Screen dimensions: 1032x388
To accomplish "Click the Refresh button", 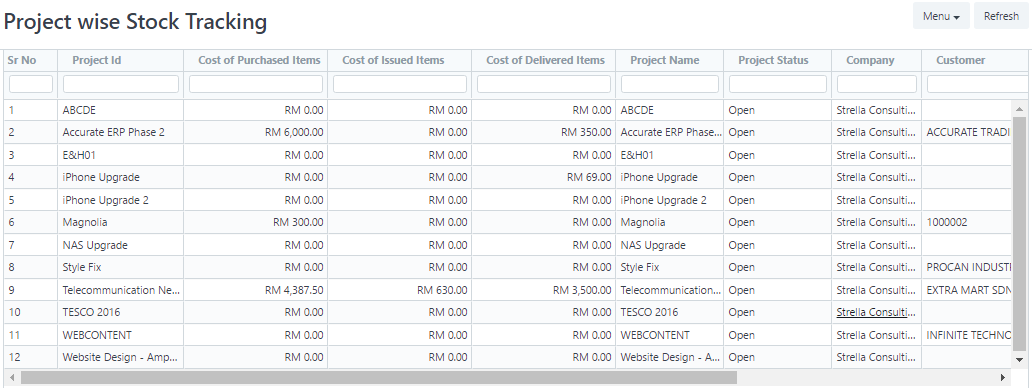I will click(1001, 16).
